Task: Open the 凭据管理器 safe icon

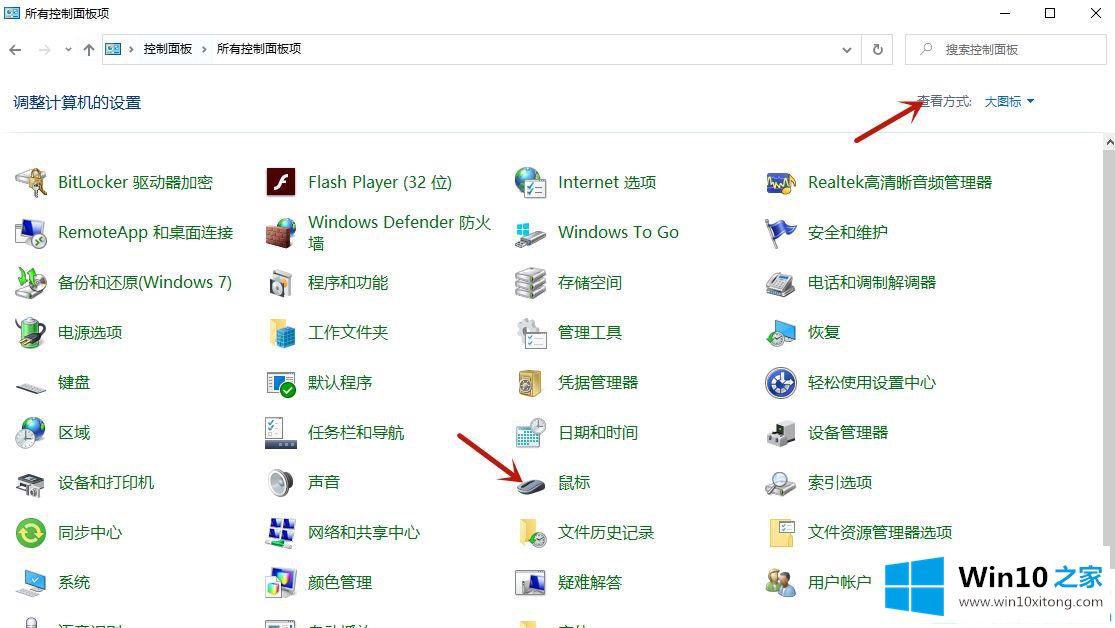Action: click(530, 383)
